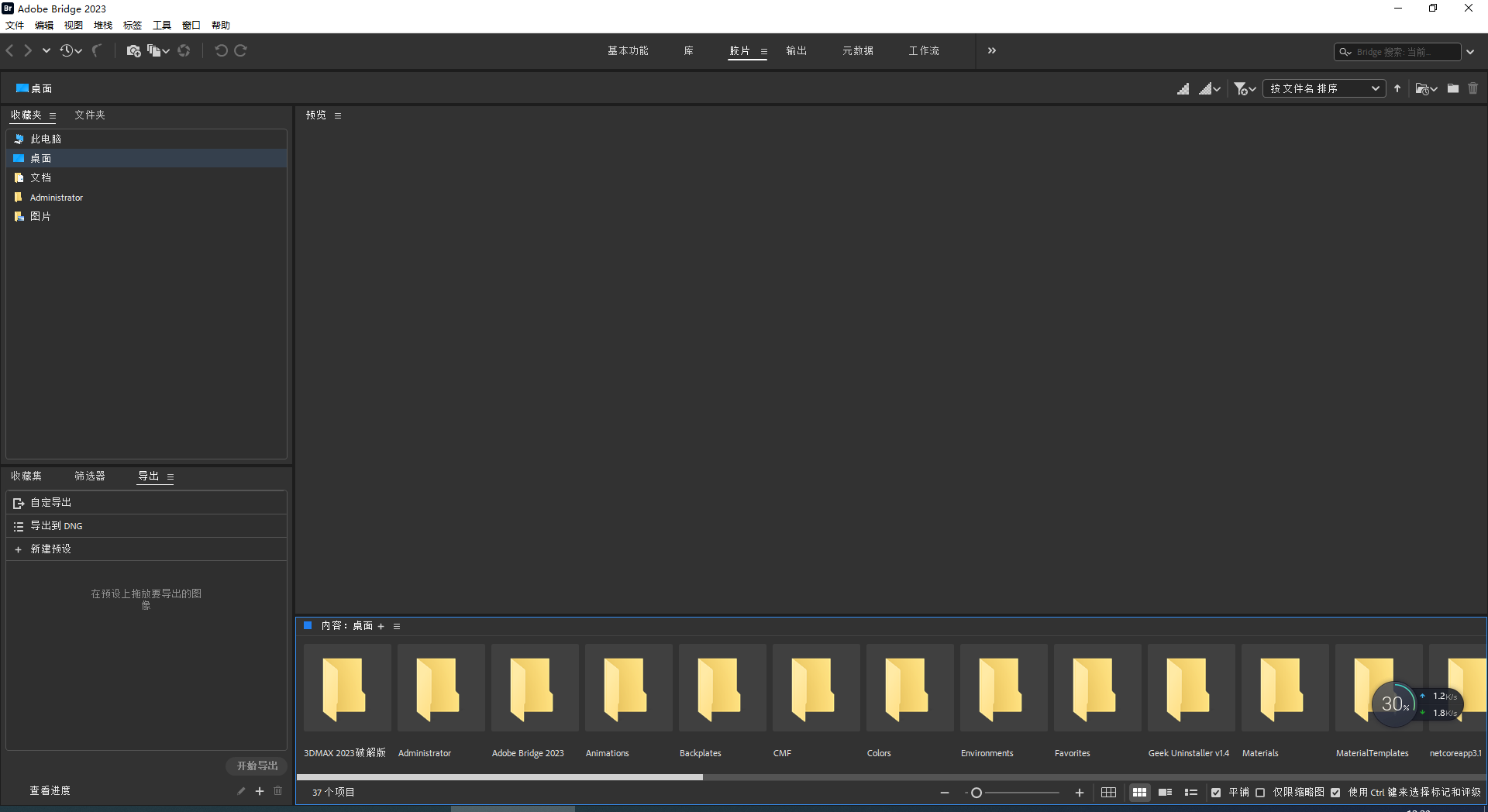Toggle the Ctrl key rating selection checkbox
The height and width of the screenshot is (812, 1488).
1335,793
